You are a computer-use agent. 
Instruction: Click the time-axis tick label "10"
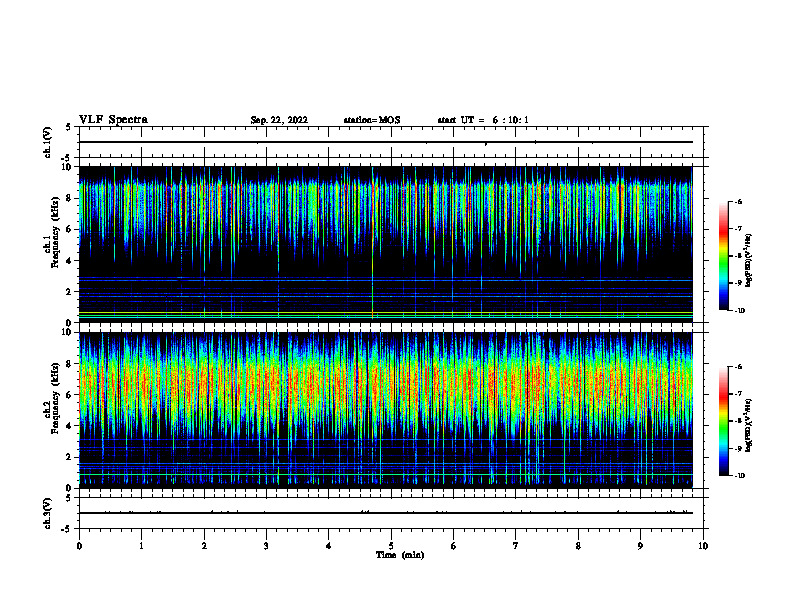tap(703, 546)
